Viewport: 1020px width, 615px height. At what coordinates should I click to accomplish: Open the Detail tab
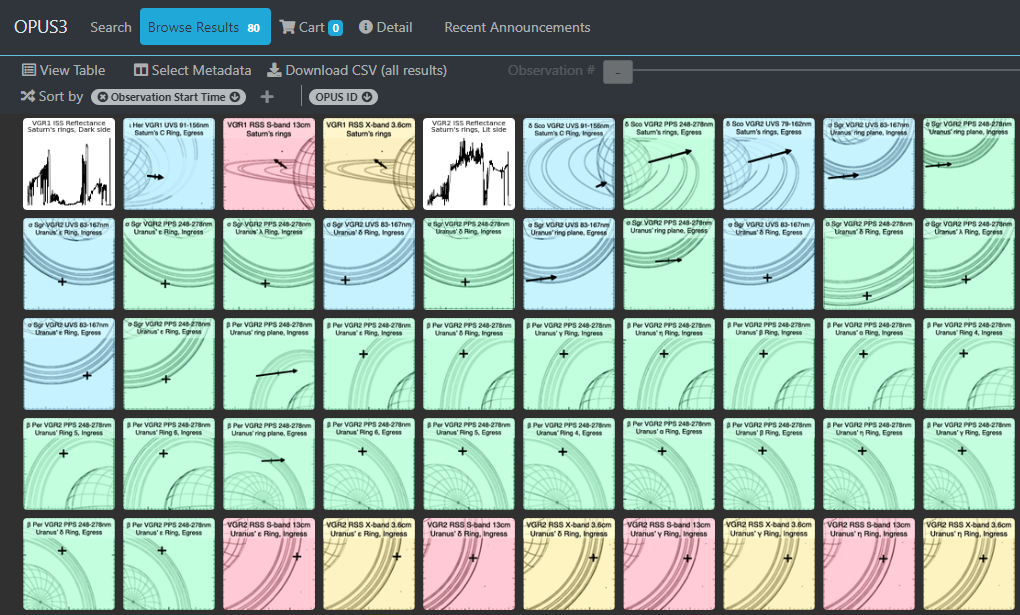coord(386,27)
